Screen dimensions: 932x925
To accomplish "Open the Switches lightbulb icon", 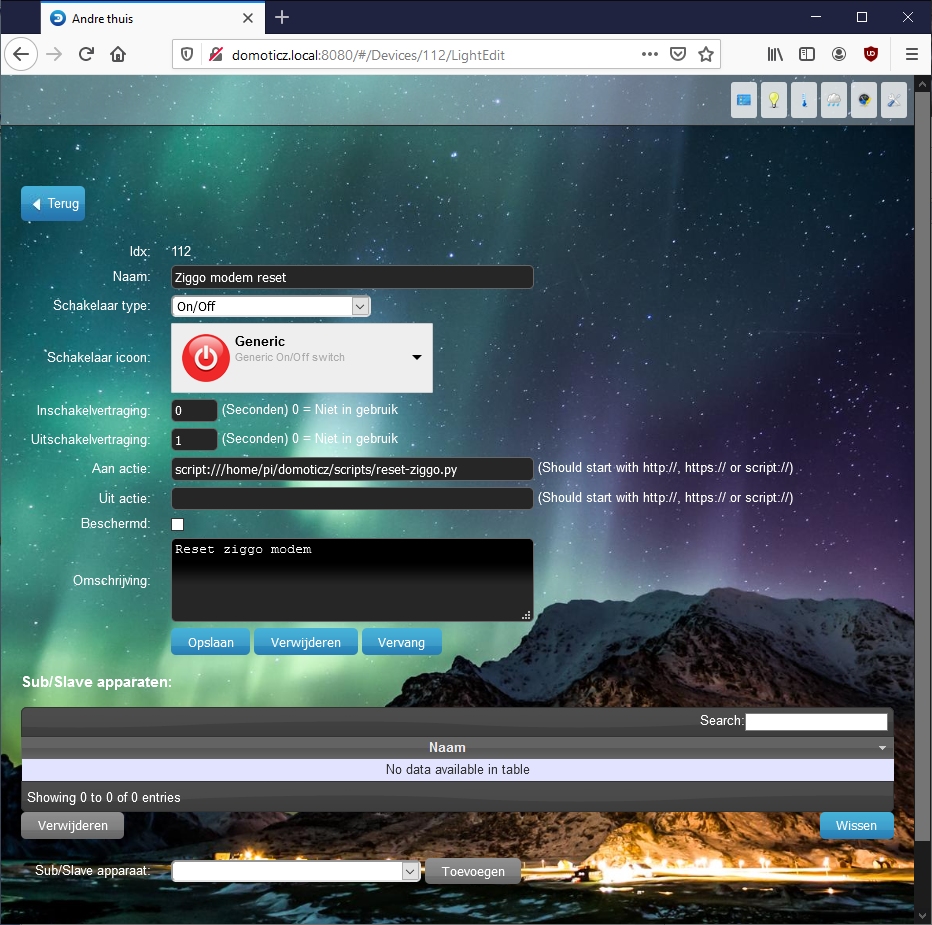I will click(774, 100).
